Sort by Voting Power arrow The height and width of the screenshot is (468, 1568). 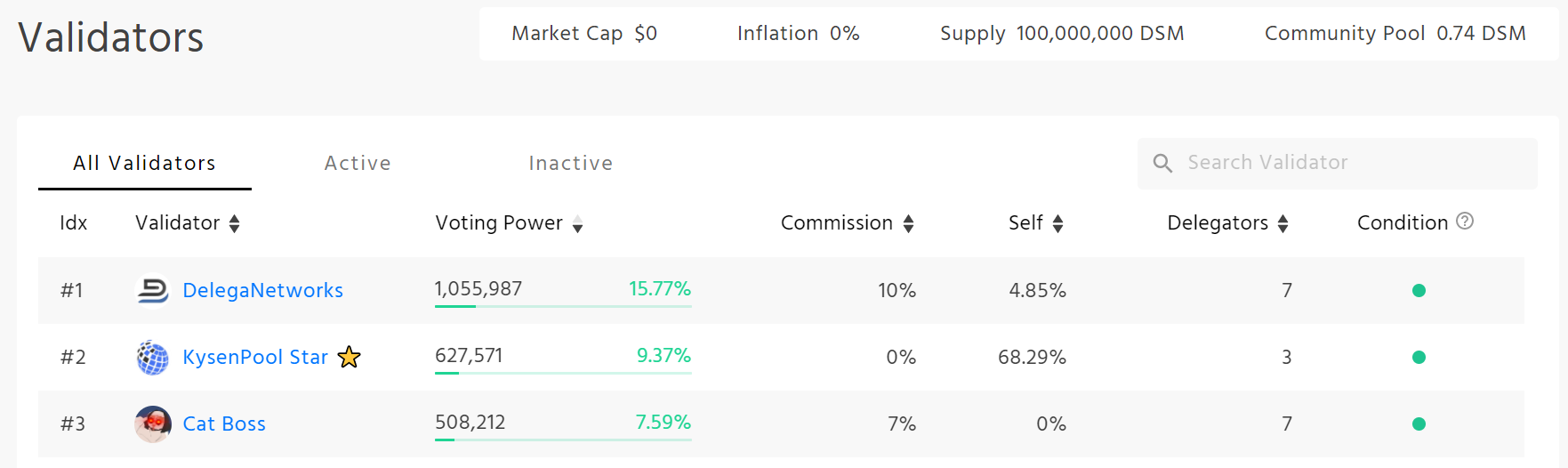point(577,224)
